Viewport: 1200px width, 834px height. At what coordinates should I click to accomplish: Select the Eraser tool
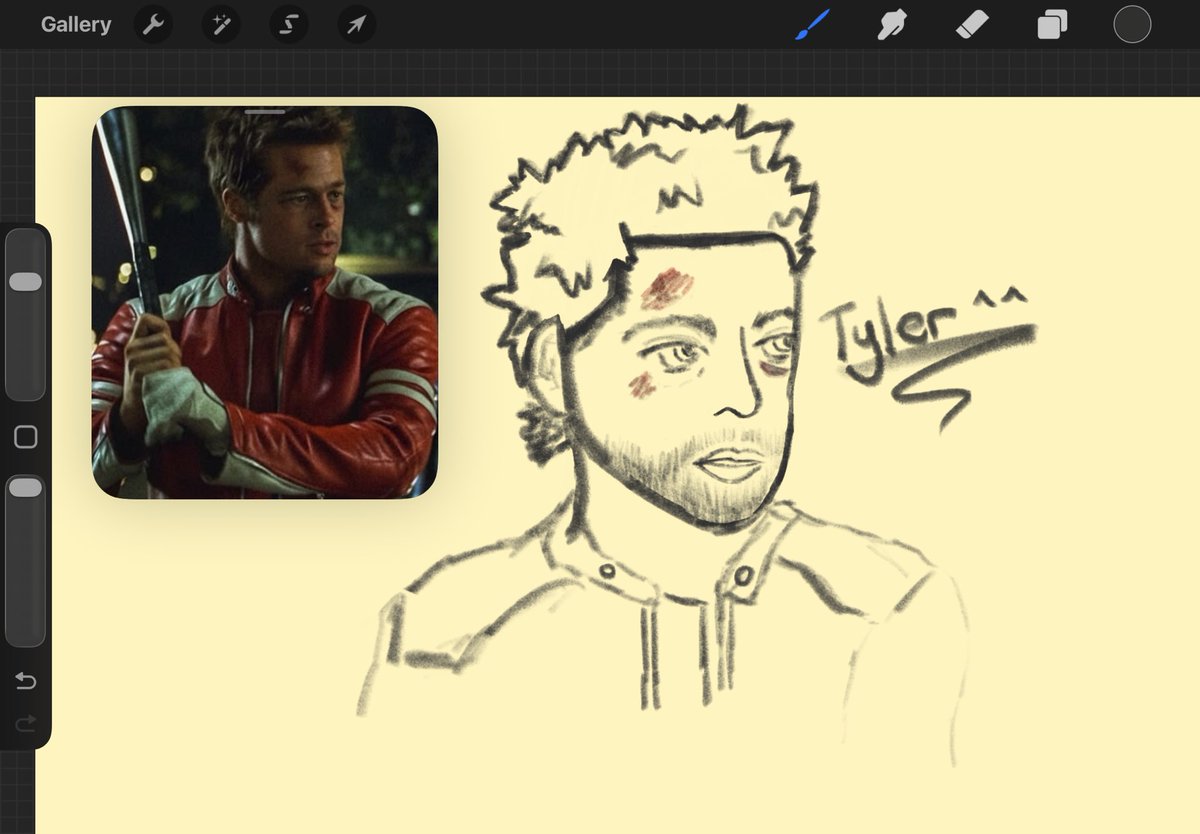(x=972, y=25)
